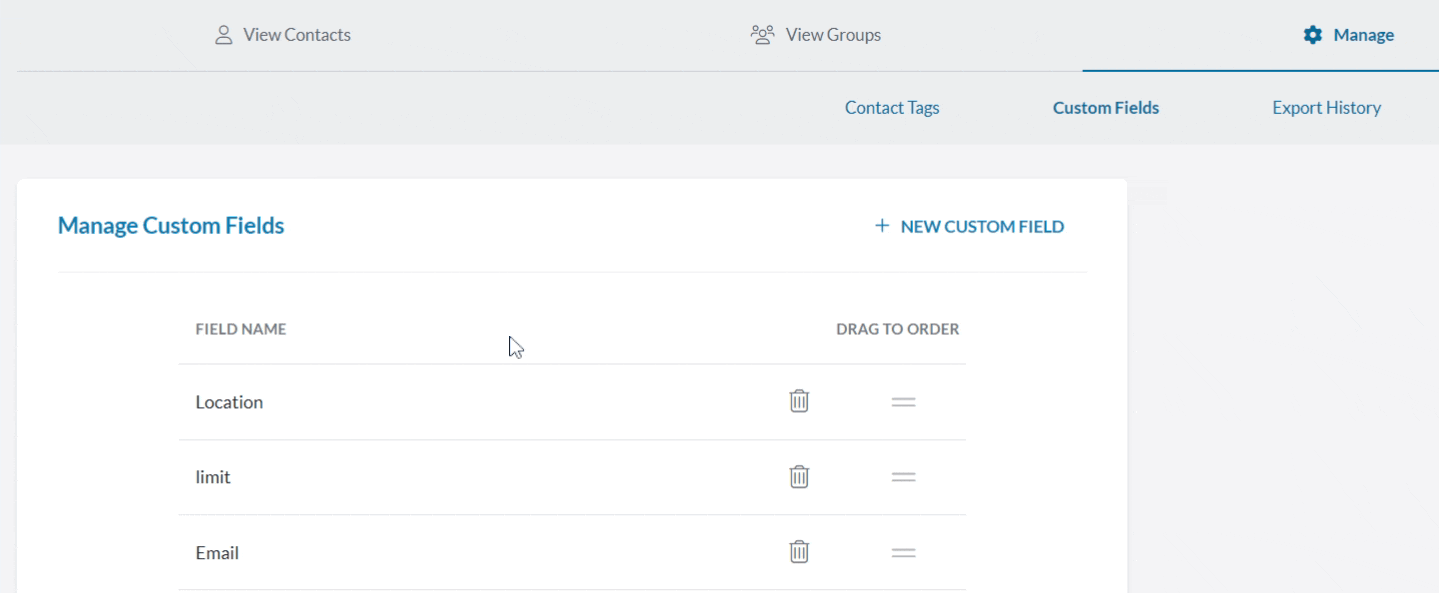The image size is (1439, 593).
Task: Grab the drag handle for Location row
Action: click(x=903, y=402)
